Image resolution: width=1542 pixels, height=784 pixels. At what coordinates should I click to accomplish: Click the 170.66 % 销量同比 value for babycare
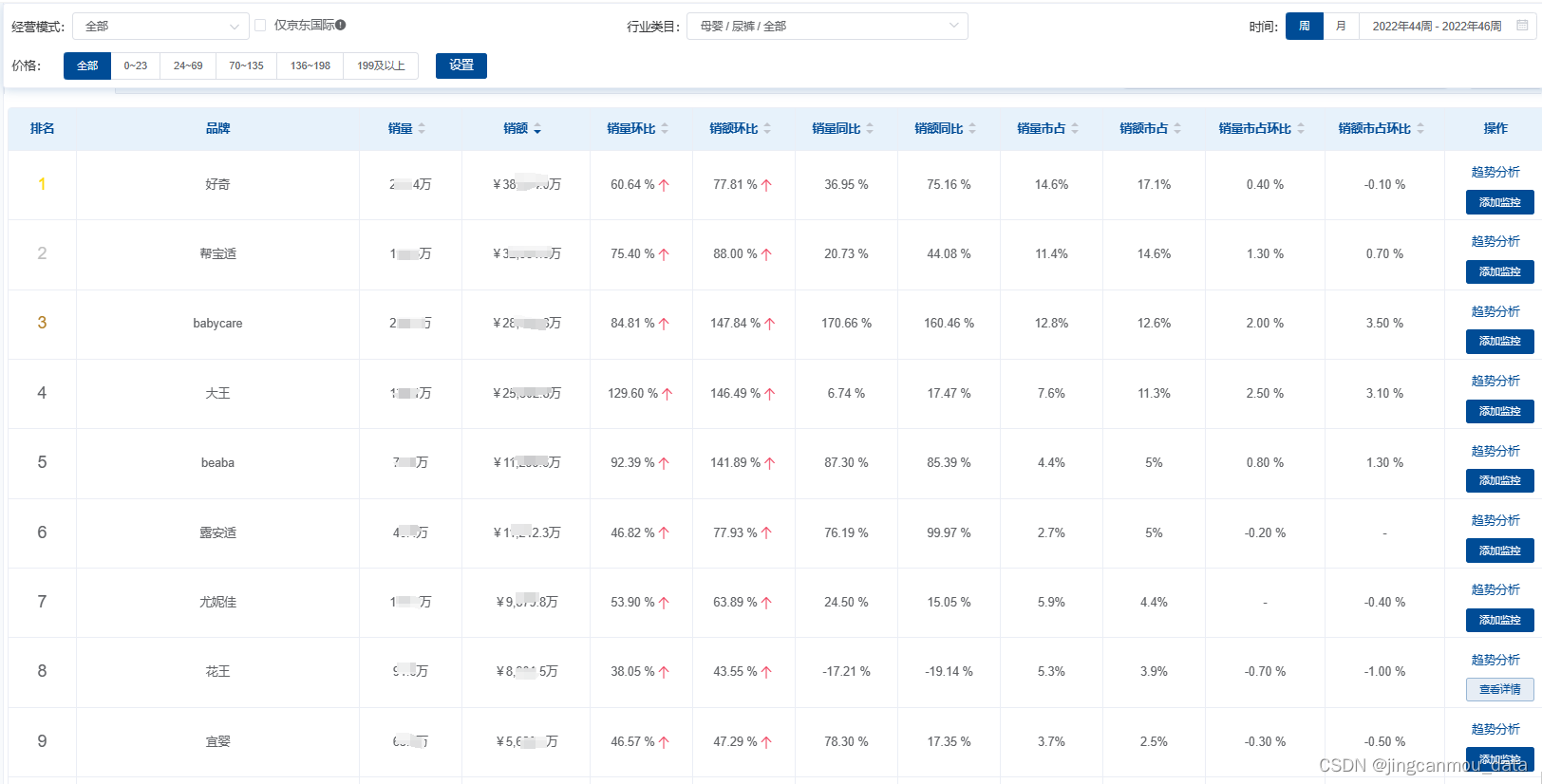[x=846, y=323]
